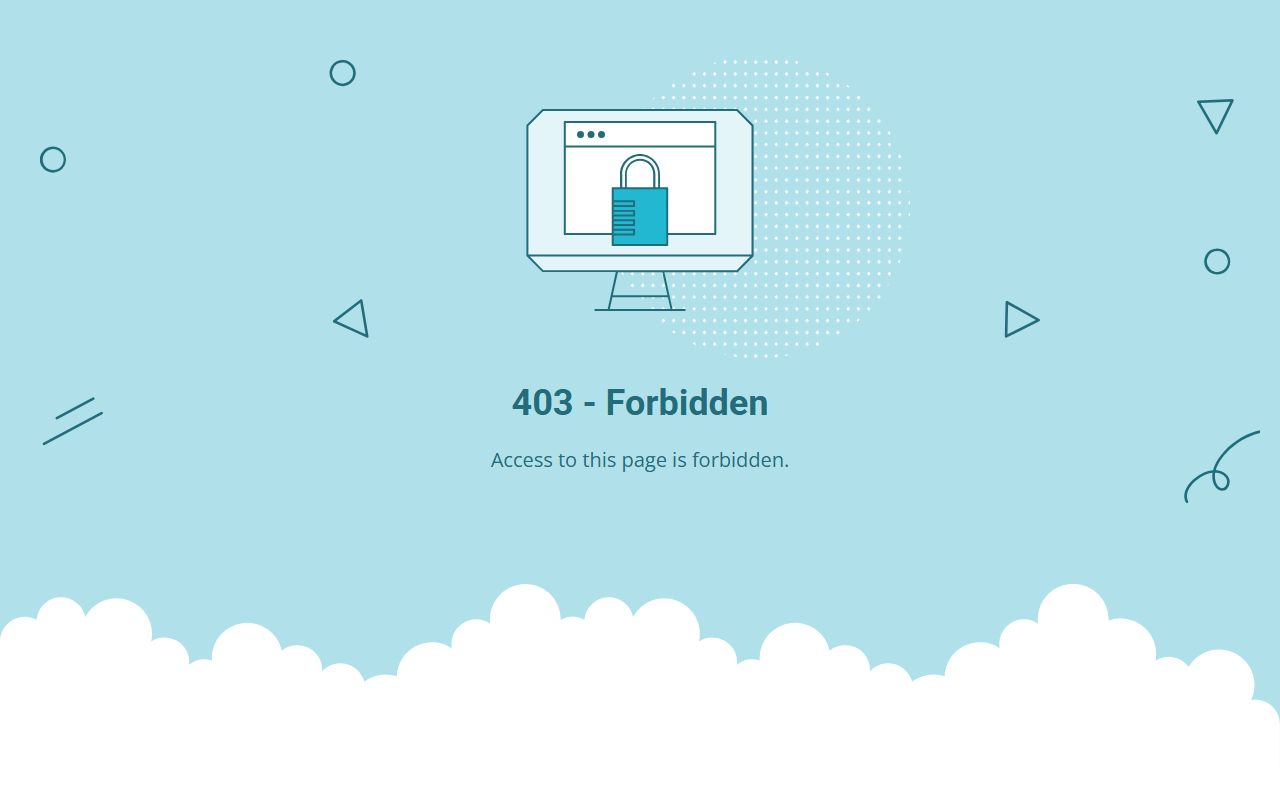Click the combination dial lines on the padlock

pos(624,218)
